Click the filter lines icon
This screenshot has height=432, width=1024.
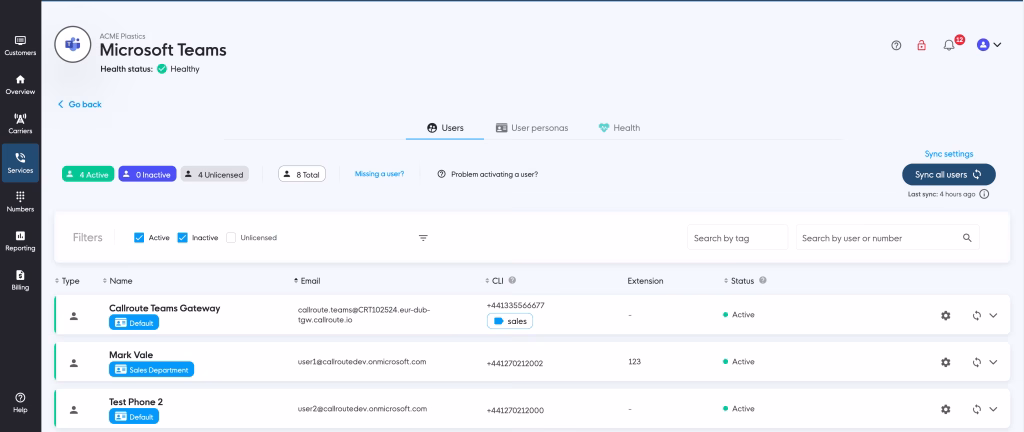(x=423, y=238)
